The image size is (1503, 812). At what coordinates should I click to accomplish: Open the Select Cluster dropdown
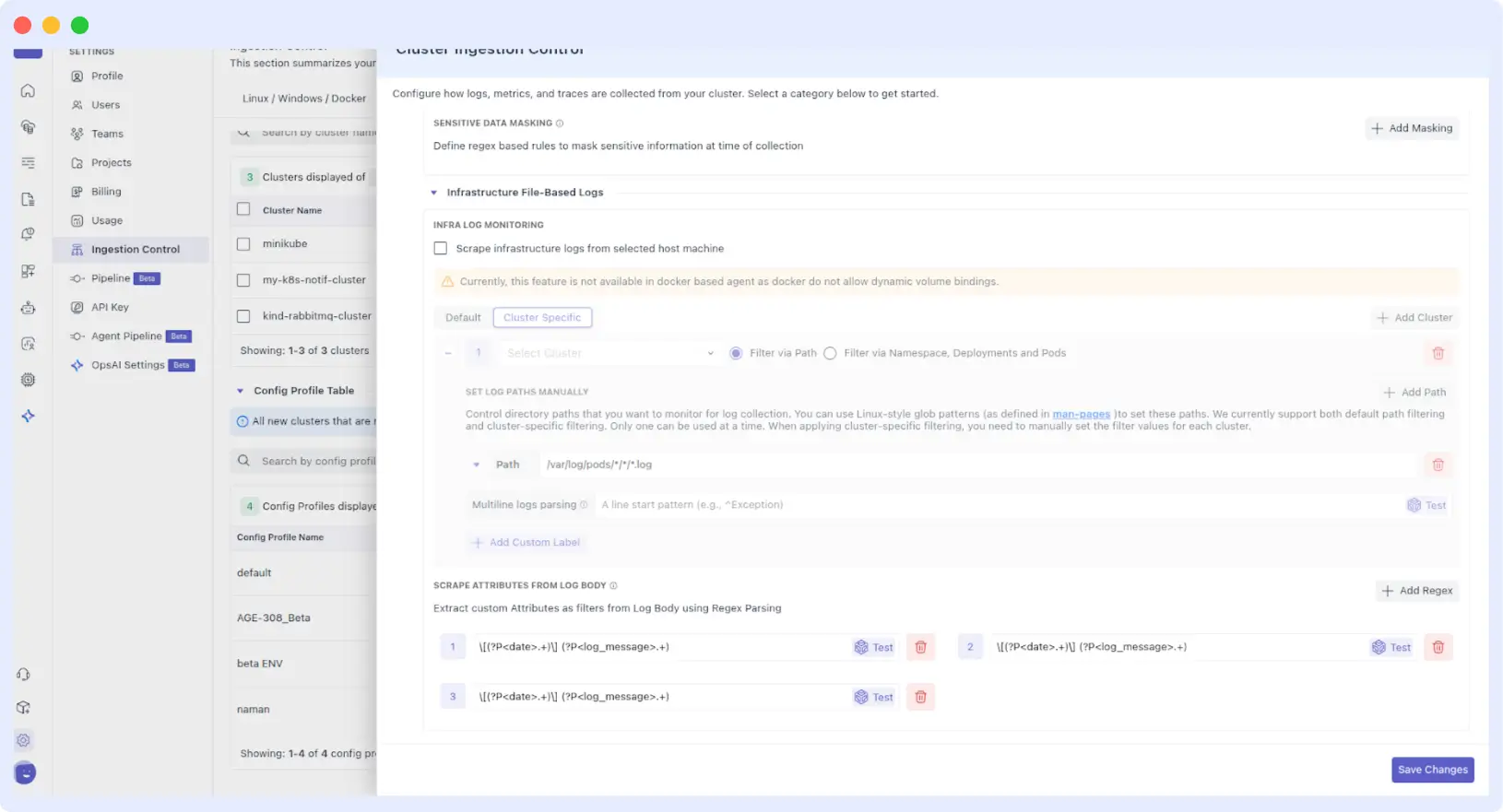[x=609, y=353]
